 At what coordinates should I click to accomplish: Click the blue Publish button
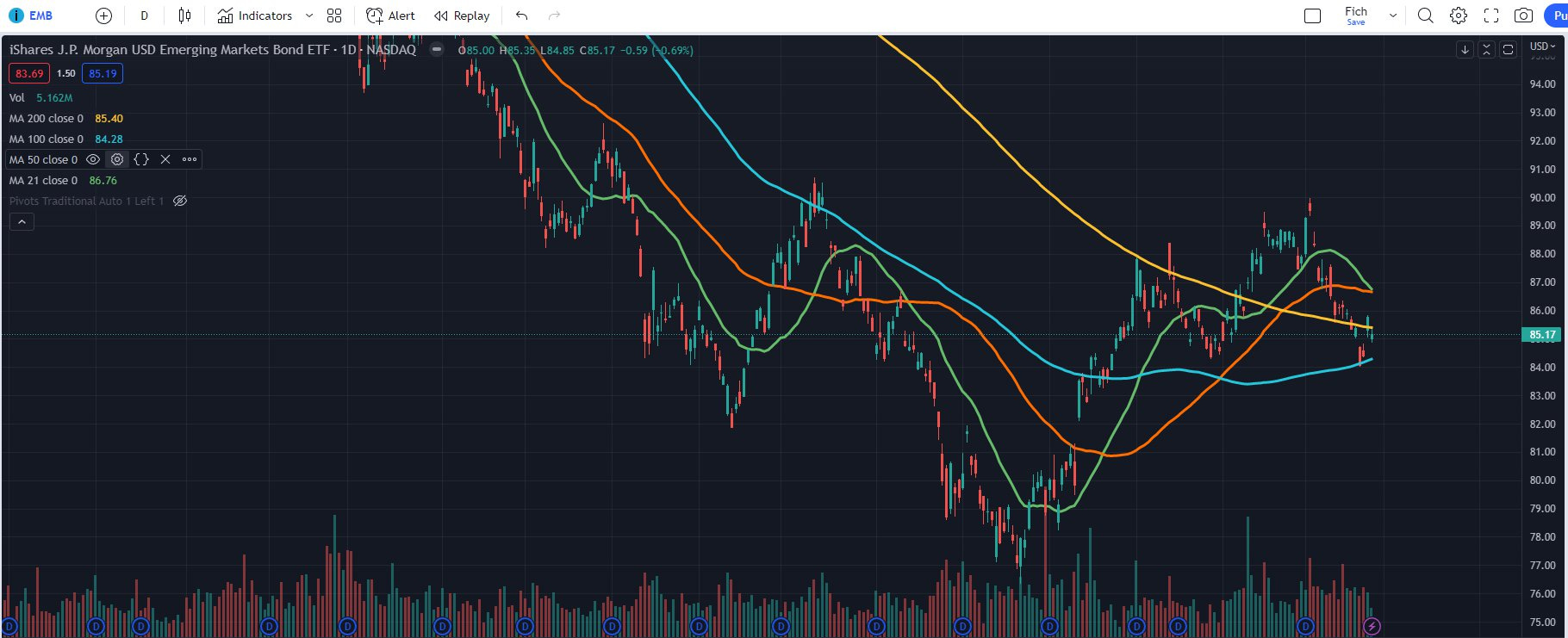click(1557, 15)
